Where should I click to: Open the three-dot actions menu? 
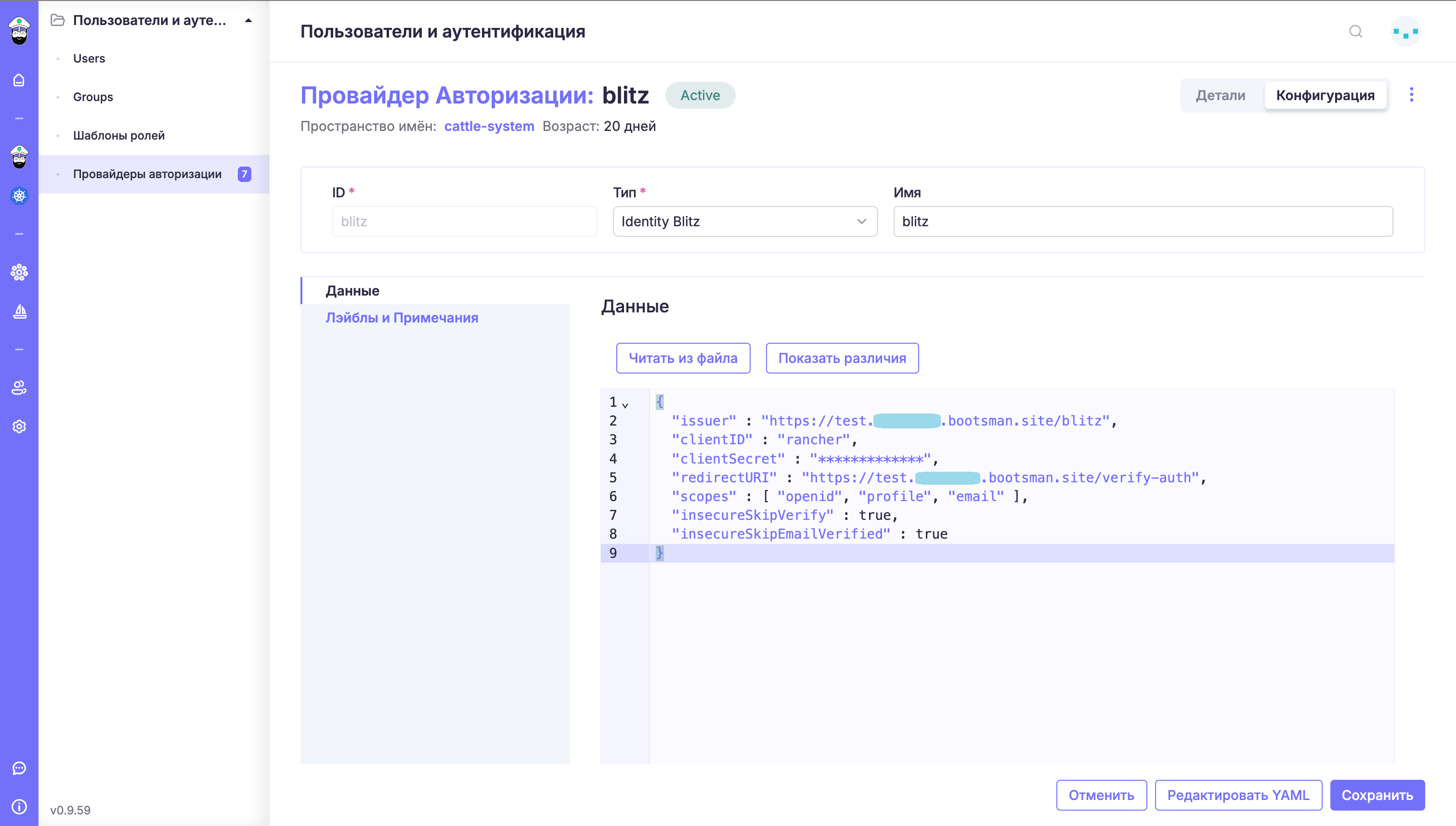tap(1412, 95)
